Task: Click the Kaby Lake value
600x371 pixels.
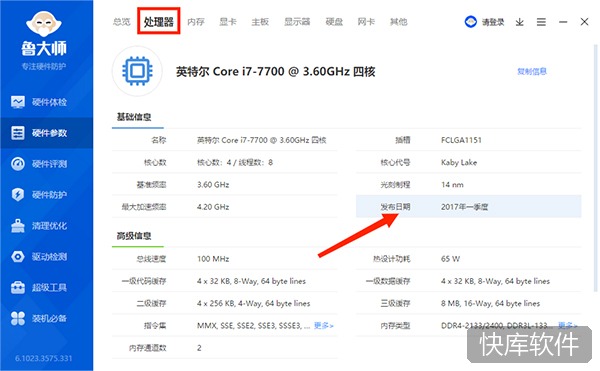Action: (459, 163)
